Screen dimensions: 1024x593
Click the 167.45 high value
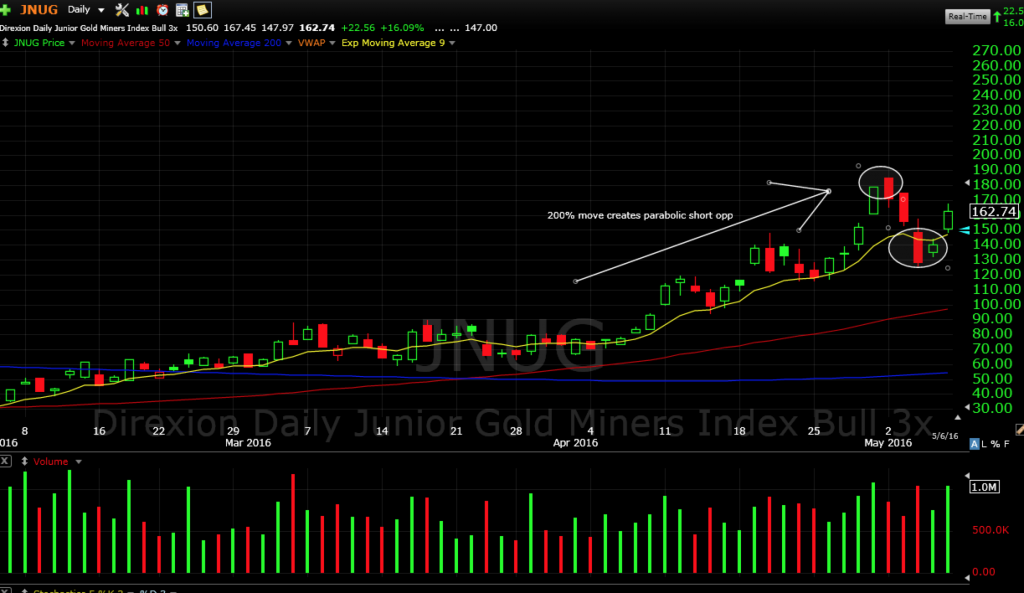pyautogui.click(x=240, y=28)
